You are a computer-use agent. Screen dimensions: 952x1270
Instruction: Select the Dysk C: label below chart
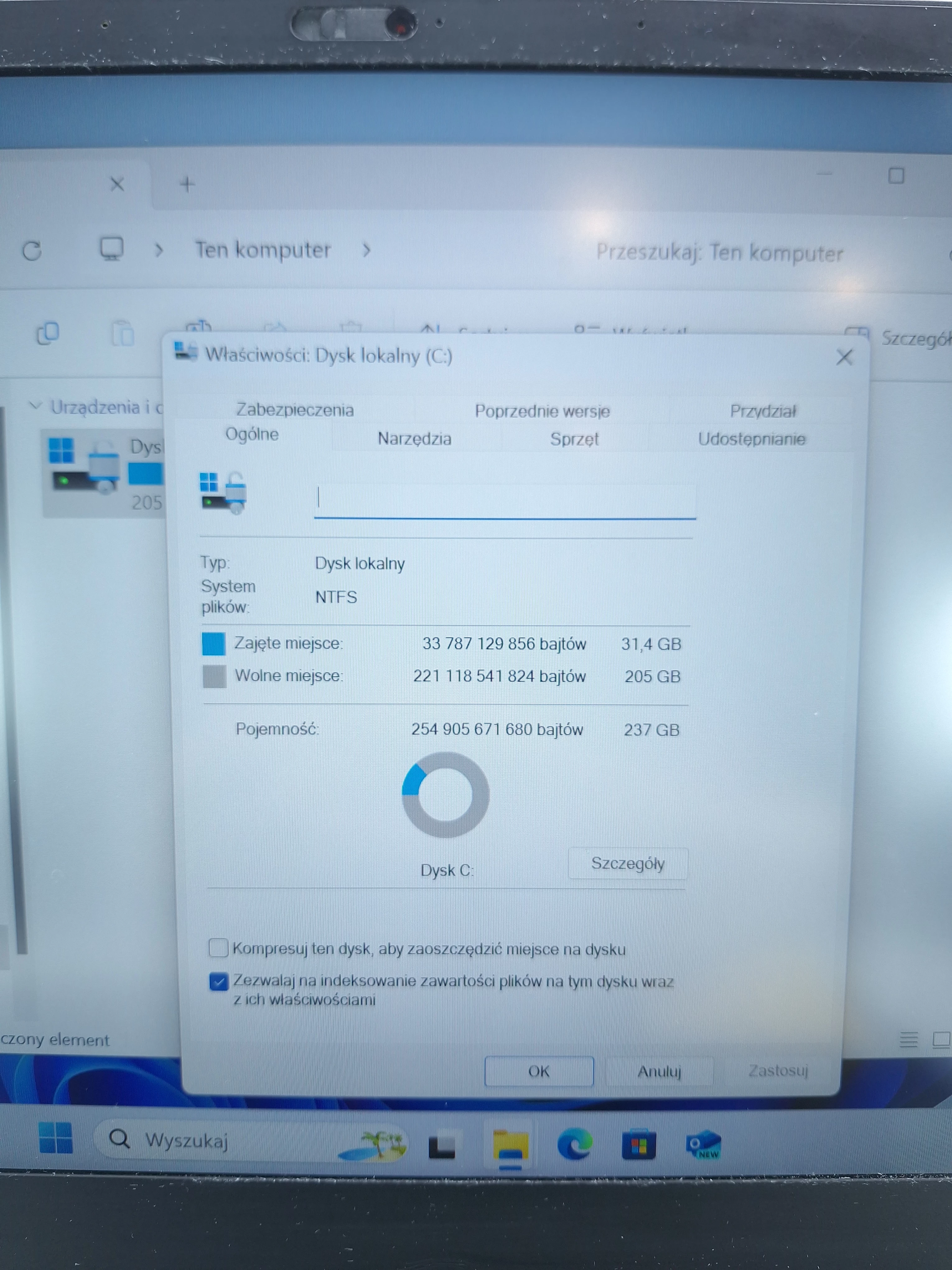tap(447, 870)
